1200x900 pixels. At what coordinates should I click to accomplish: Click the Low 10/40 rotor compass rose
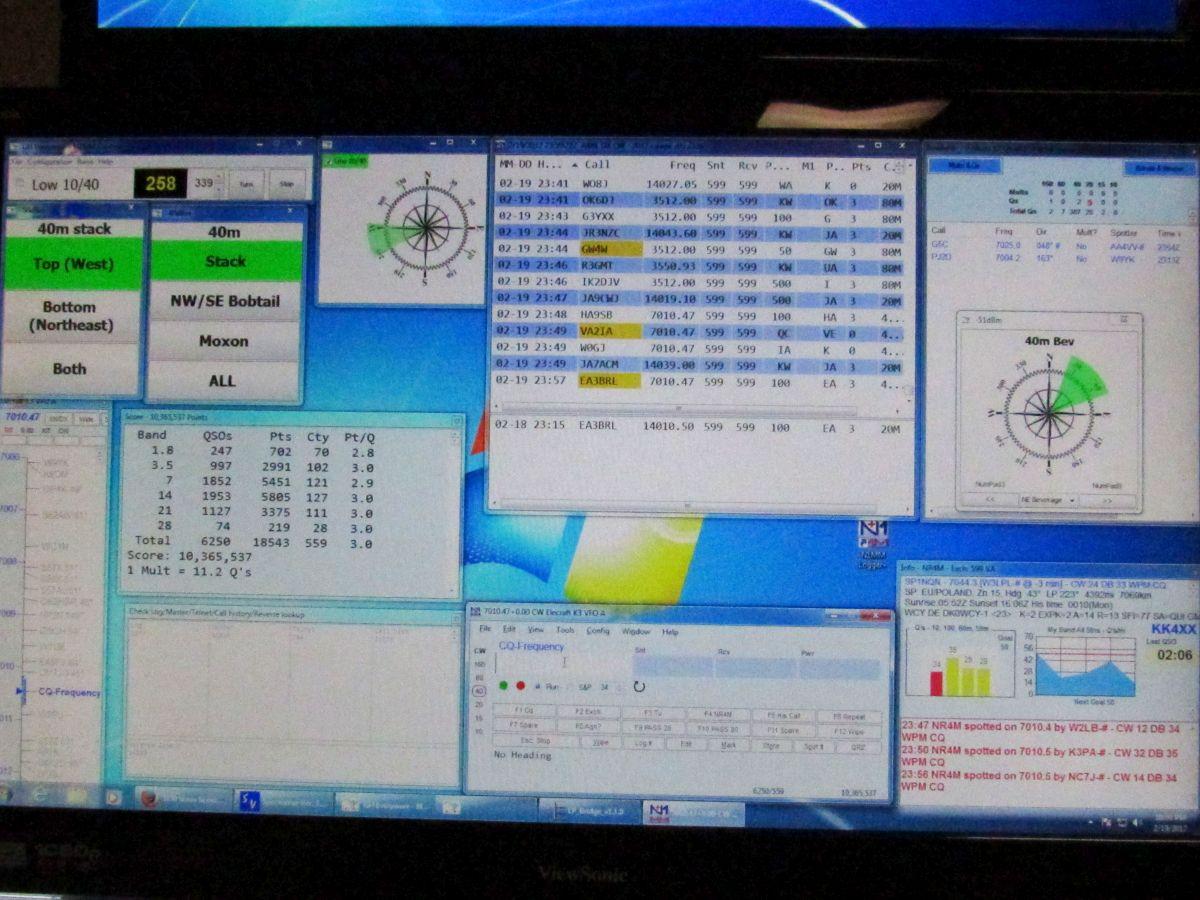click(426, 227)
